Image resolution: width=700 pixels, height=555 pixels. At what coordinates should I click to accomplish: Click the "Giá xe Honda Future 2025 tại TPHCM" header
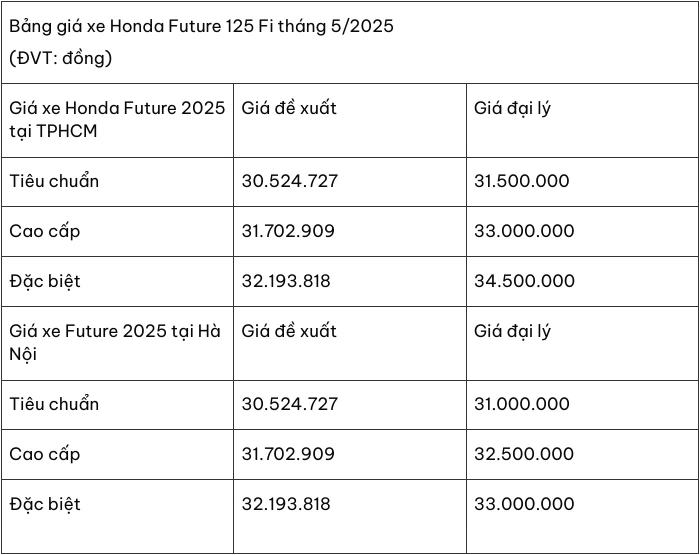coord(117,119)
